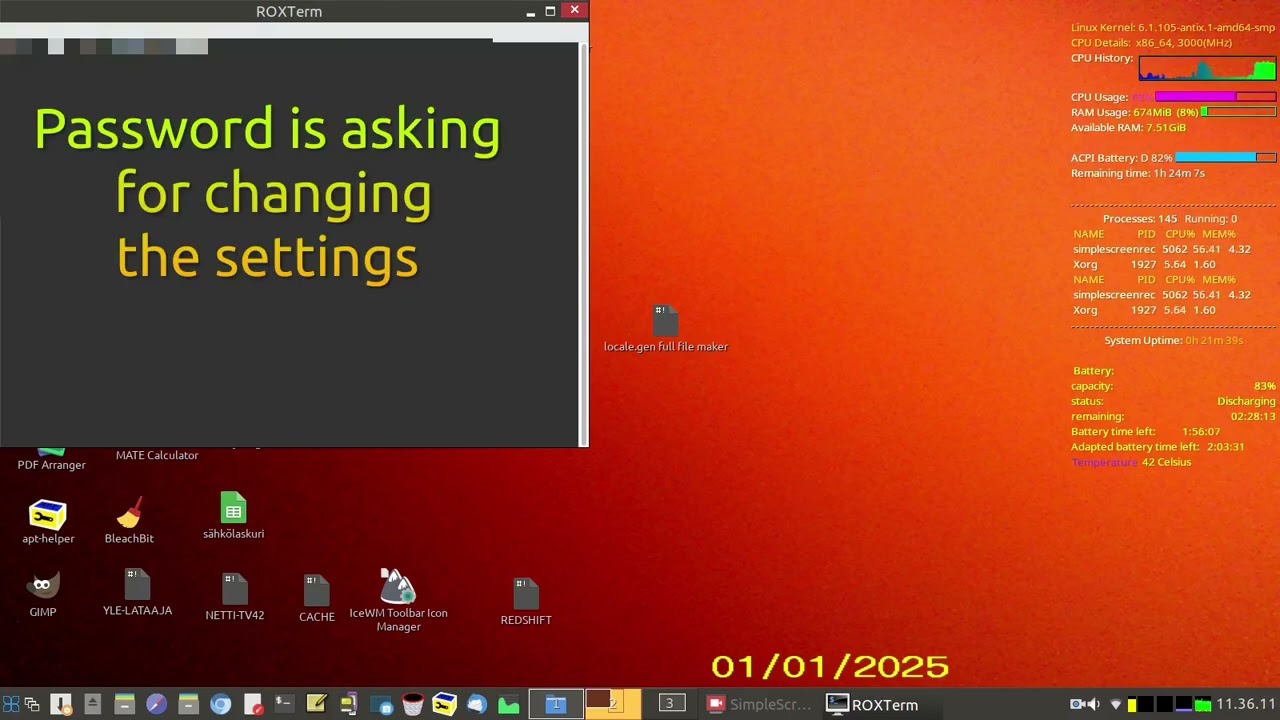1280x720 pixels.
Task: Select the YLE-LATAAJA script icon
Action: (x=137, y=593)
